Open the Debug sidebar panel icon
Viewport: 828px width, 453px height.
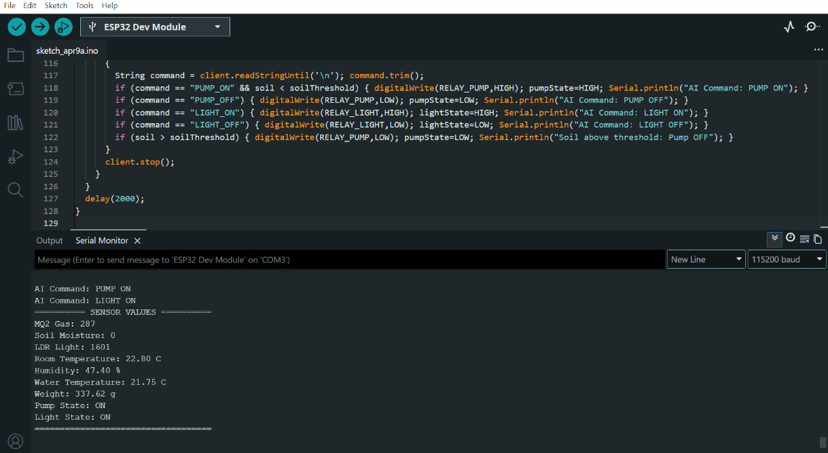tap(15, 156)
